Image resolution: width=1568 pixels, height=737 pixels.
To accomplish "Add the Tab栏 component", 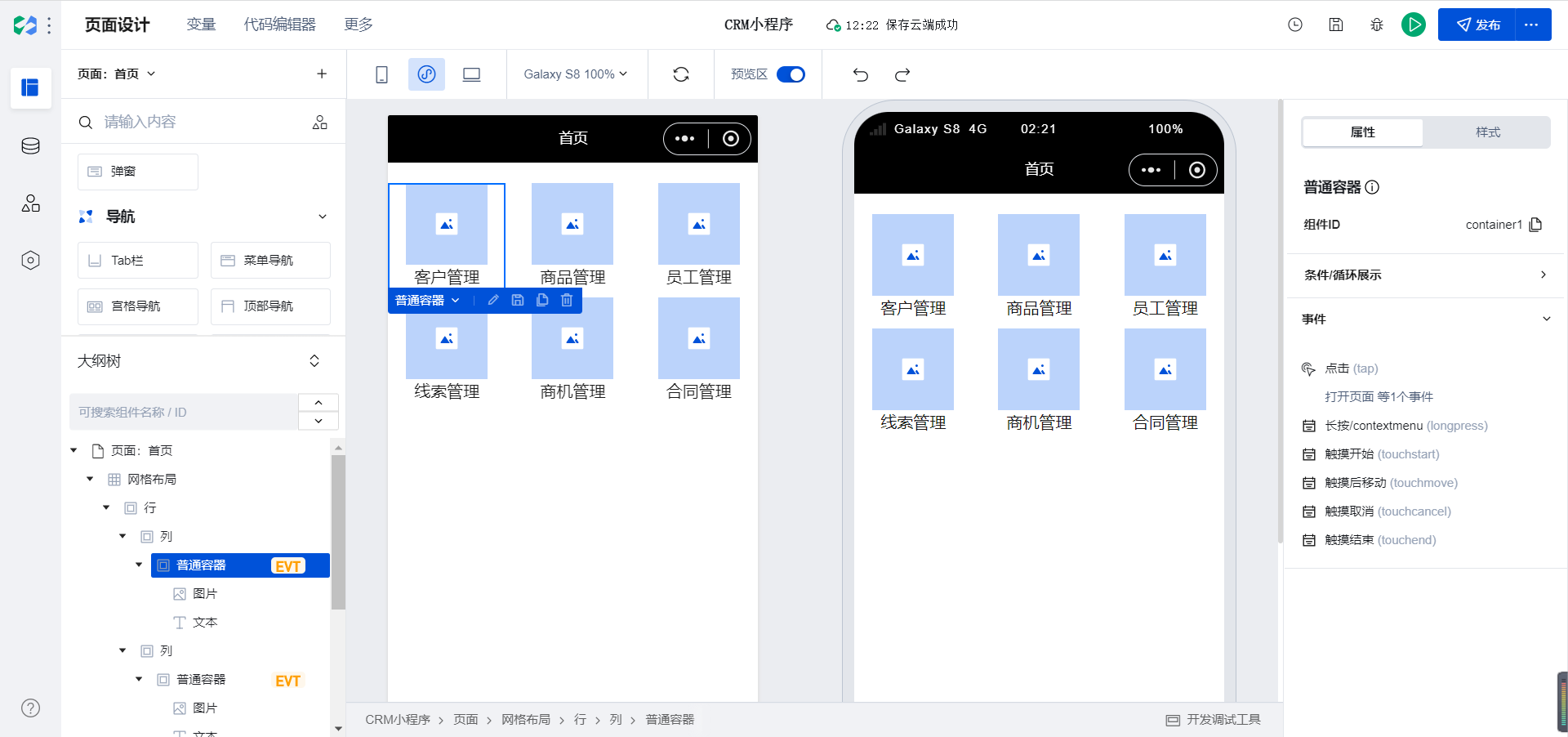I will 138,261.
